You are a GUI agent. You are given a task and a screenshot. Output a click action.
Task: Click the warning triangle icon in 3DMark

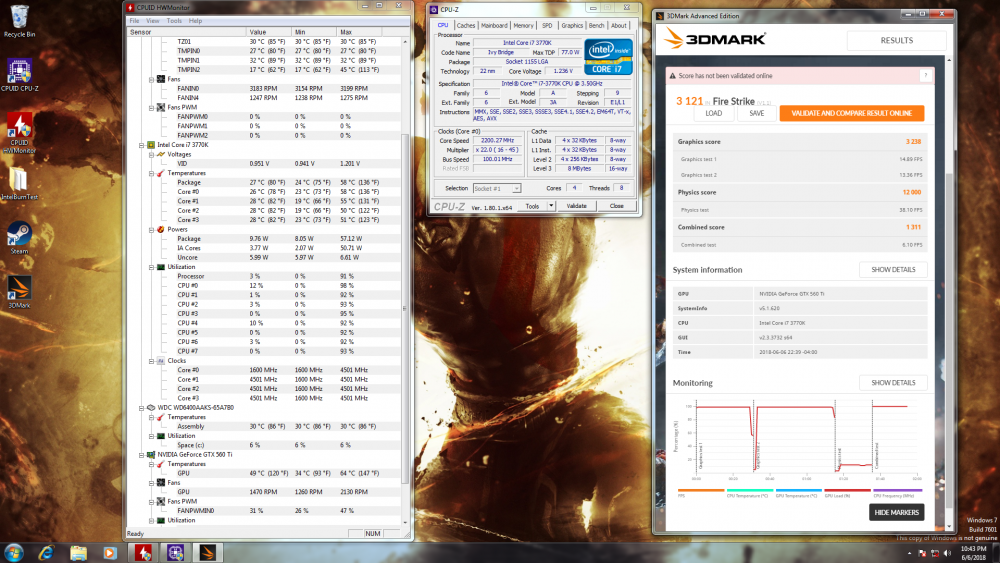[672, 75]
